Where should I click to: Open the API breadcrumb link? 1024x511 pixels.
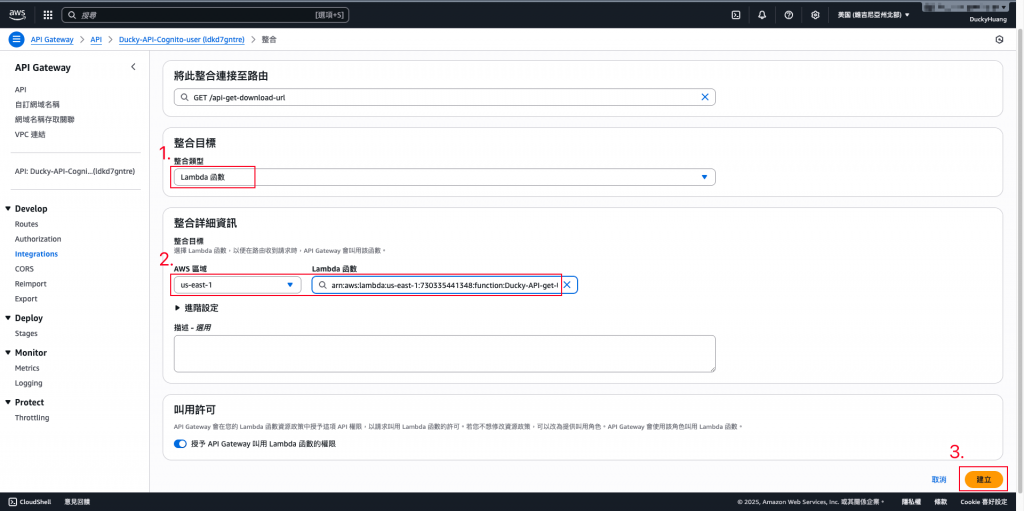click(x=96, y=39)
